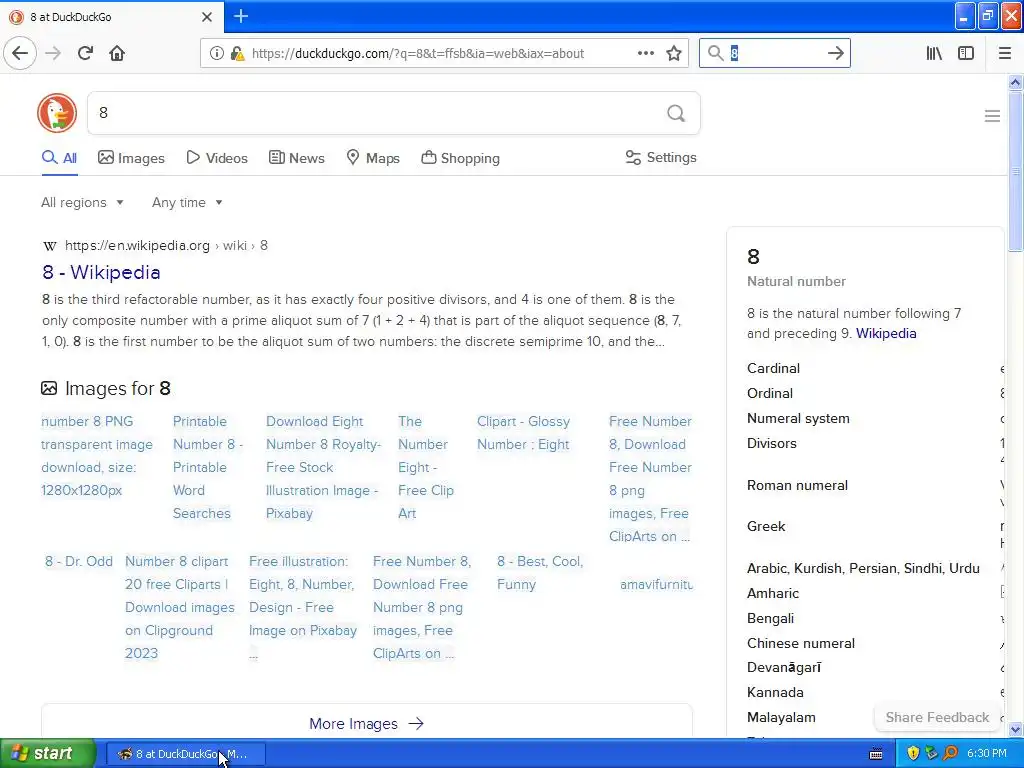Click the page scrollbar up arrow
This screenshot has height=768, width=1024.
(1016, 82)
